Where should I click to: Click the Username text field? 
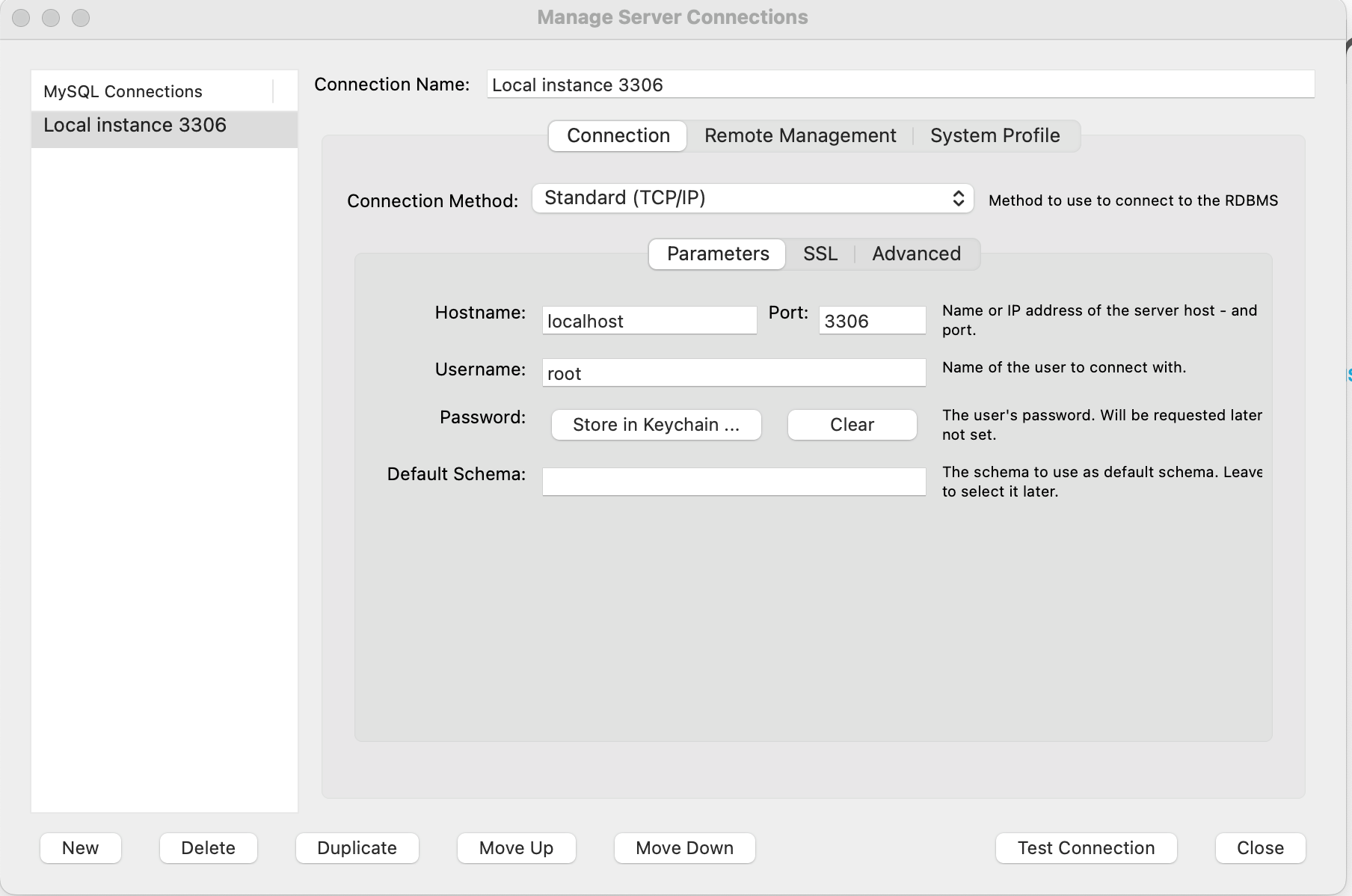click(x=734, y=373)
